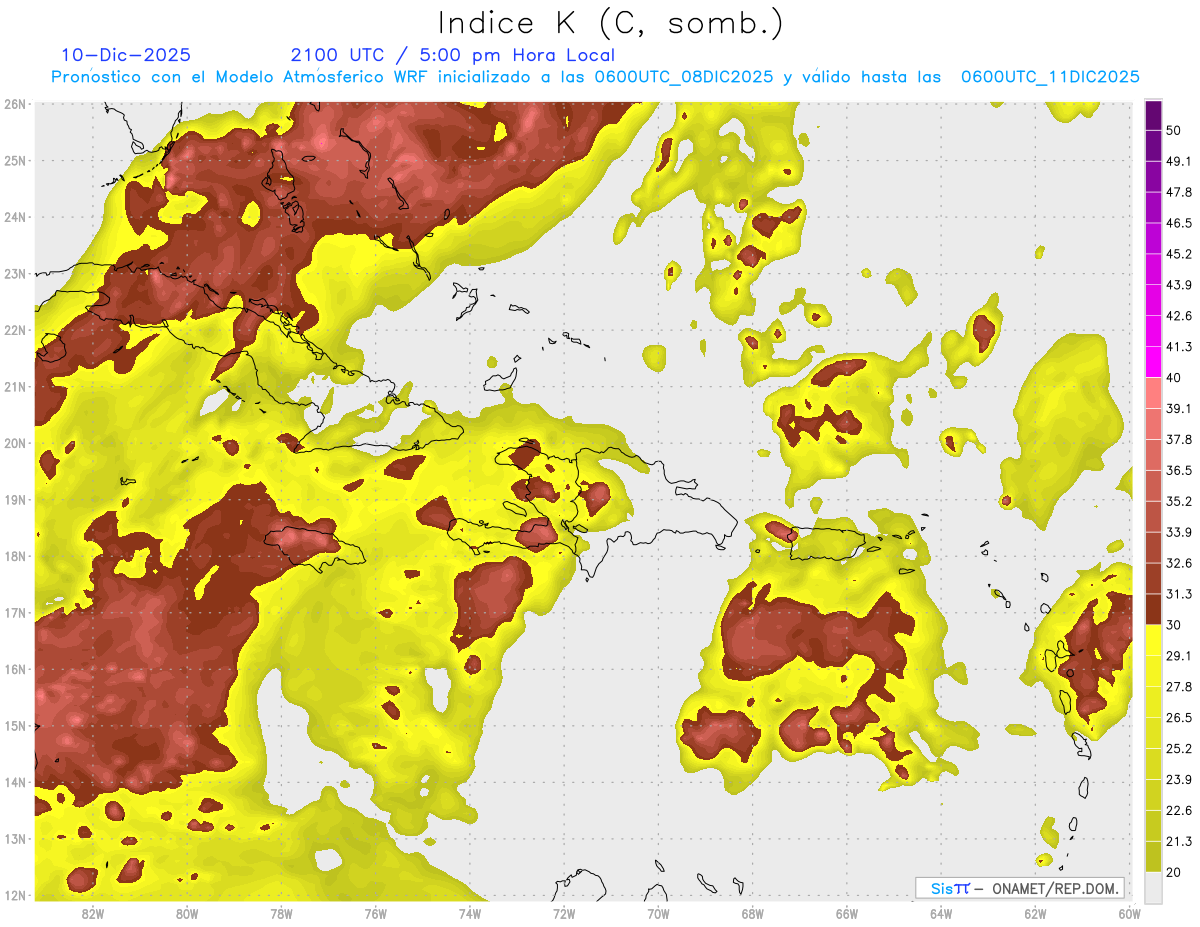This screenshot has height=927, width=1200.
Task: Click the colorbar value "22.6"
Action: click(x=1179, y=810)
